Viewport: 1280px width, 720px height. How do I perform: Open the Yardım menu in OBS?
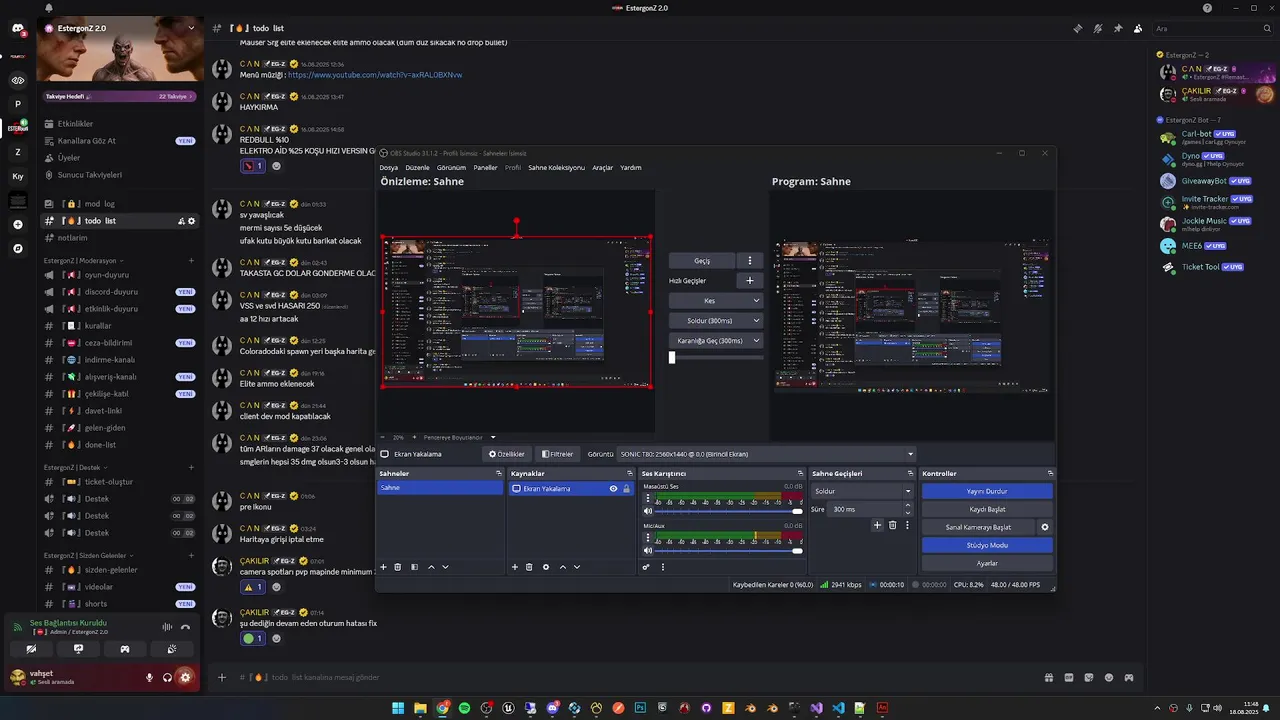tap(631, 168)
